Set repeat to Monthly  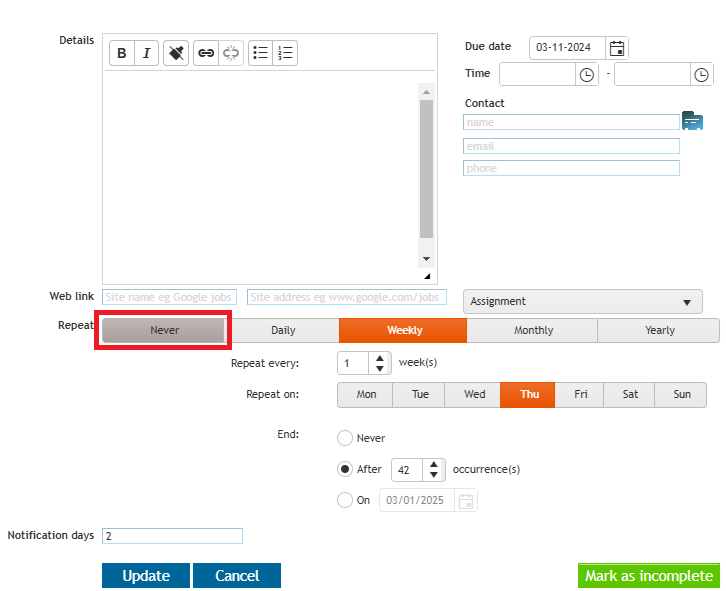point(533,331)
